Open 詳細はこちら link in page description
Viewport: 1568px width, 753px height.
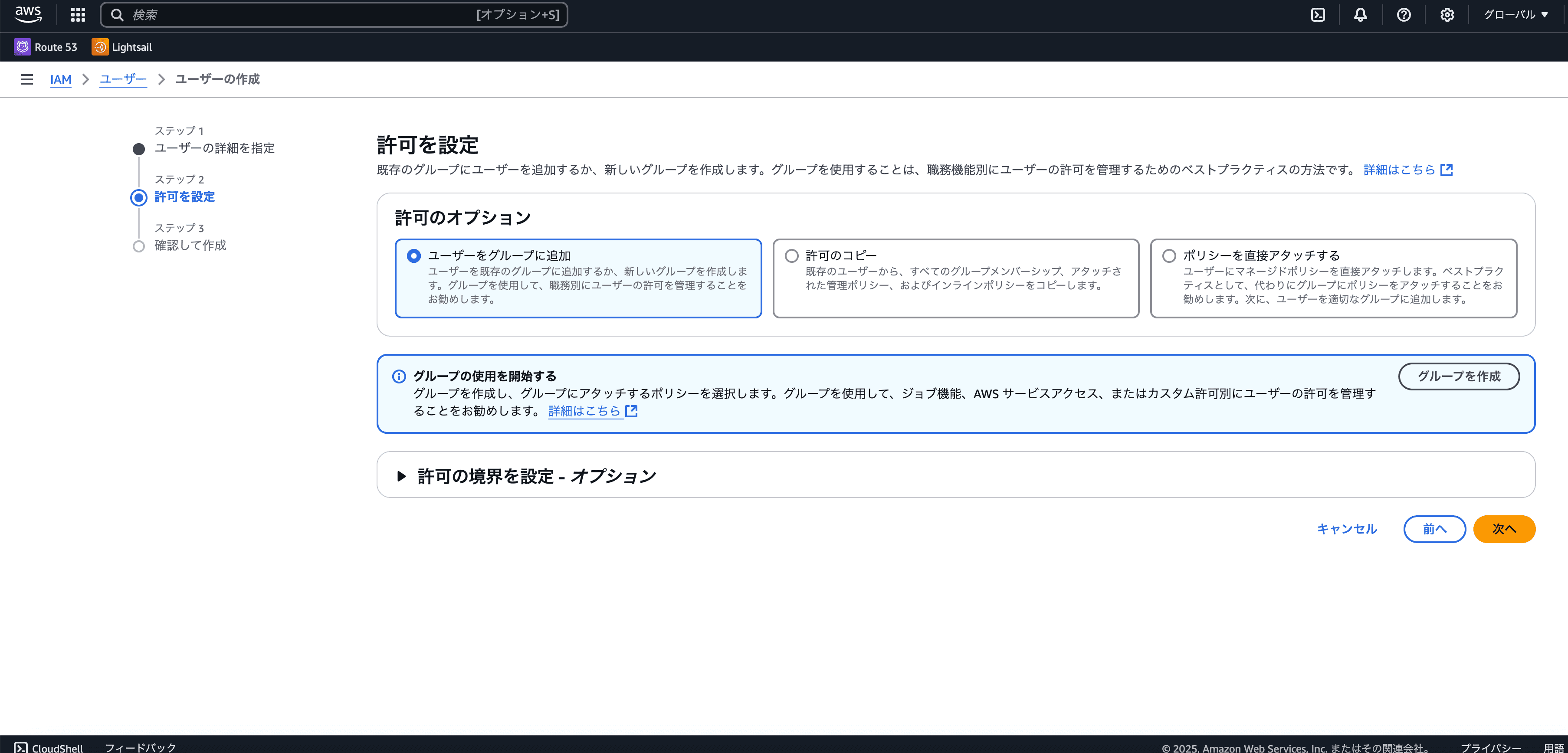tap(1408, 170)
